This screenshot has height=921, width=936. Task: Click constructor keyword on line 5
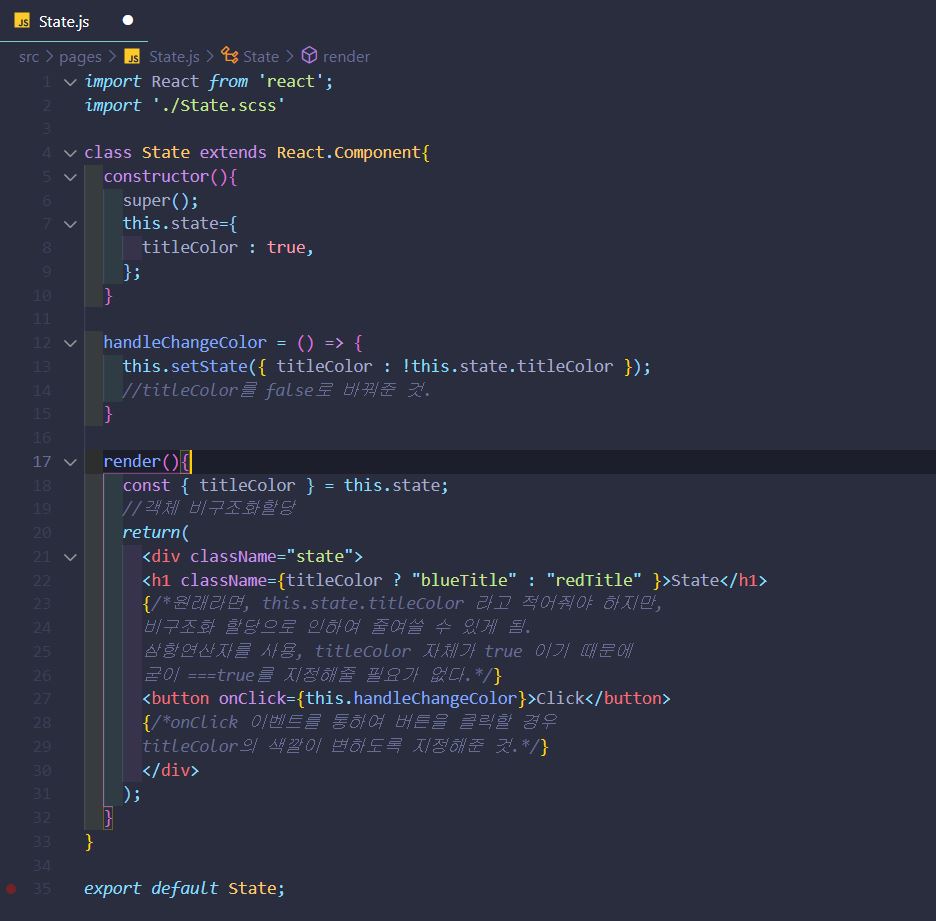[x=156, y=176]
